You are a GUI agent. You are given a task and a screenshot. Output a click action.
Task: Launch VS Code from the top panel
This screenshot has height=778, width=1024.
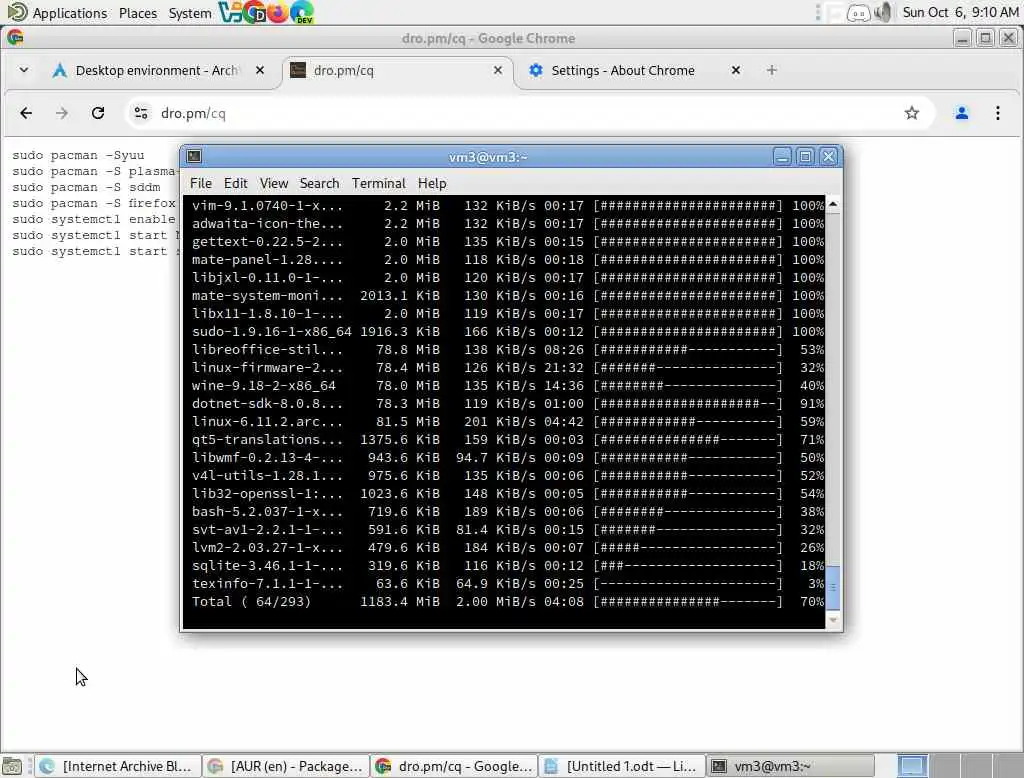click(229, 12)
